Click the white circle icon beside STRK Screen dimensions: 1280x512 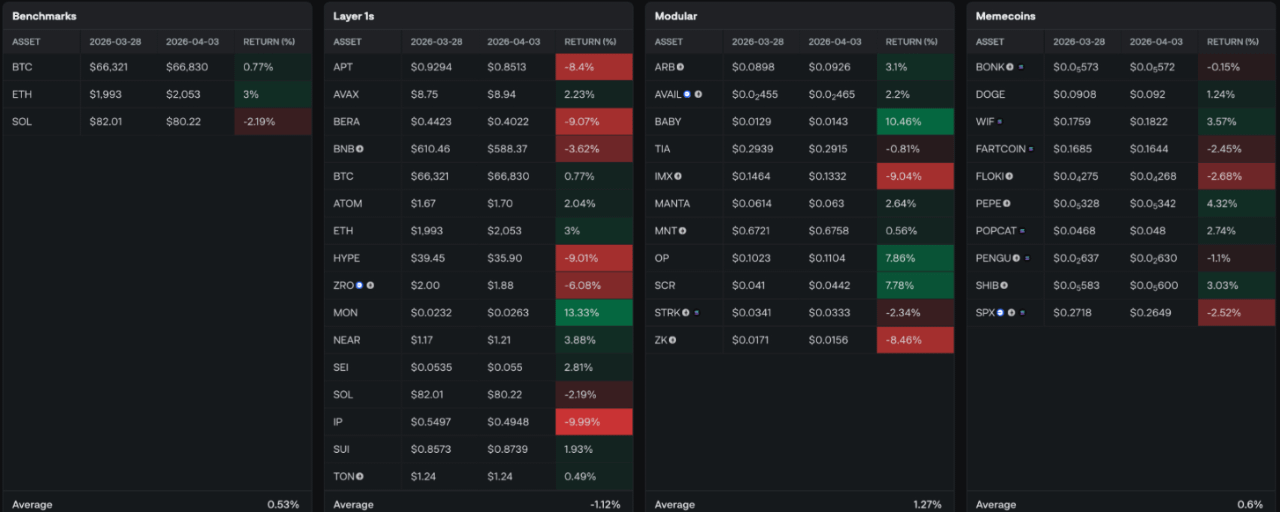[686, 313]
